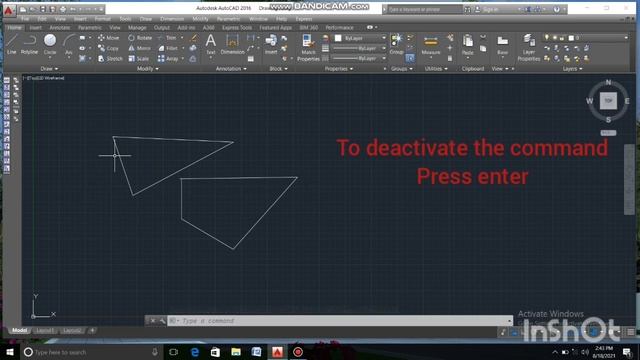Click the layer color swatch in Layers panel
The width and height of the screenshot is (640, 360).
[571, 38]
